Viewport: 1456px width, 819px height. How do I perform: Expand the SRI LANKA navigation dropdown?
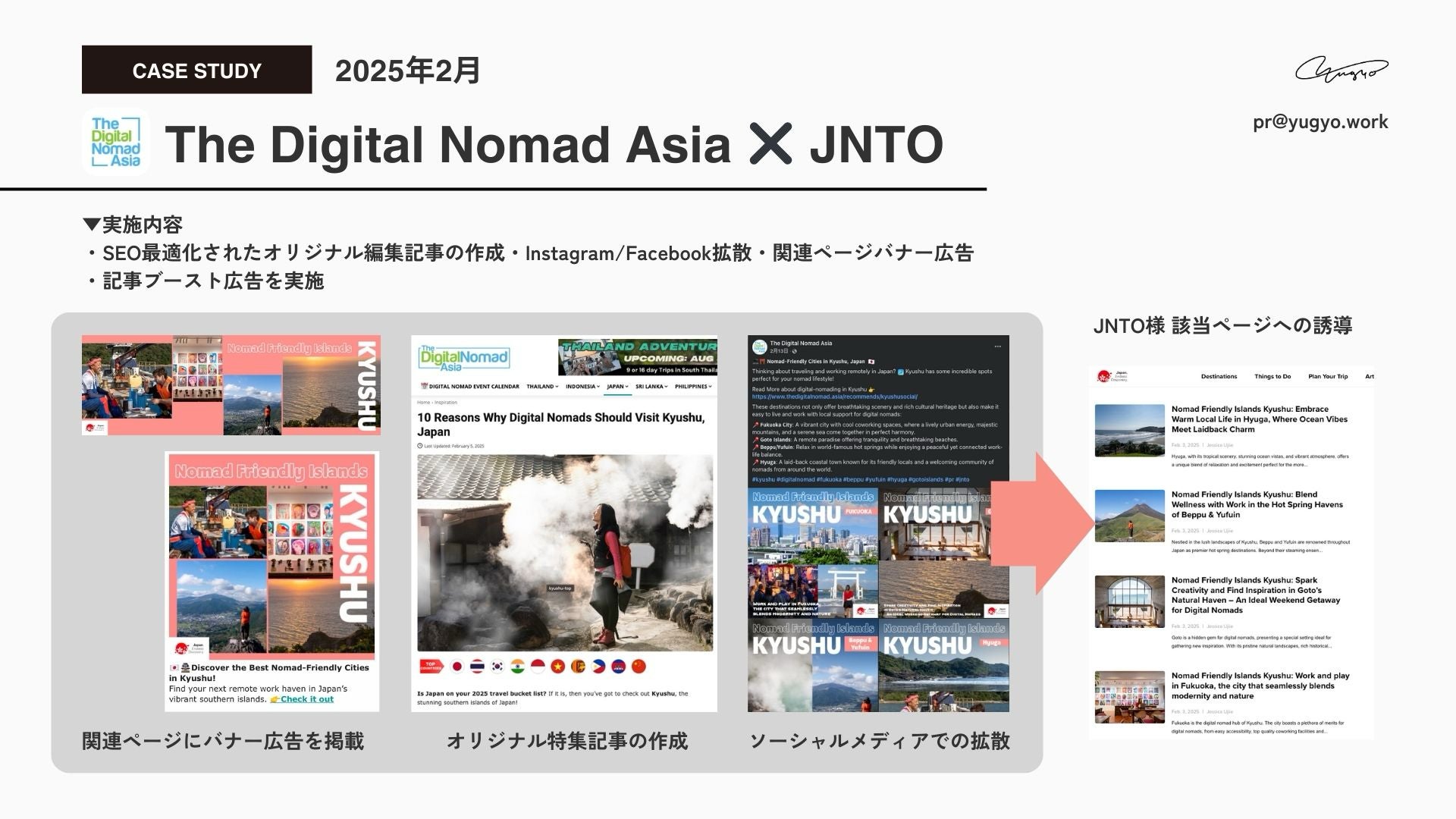pos(651,387)
